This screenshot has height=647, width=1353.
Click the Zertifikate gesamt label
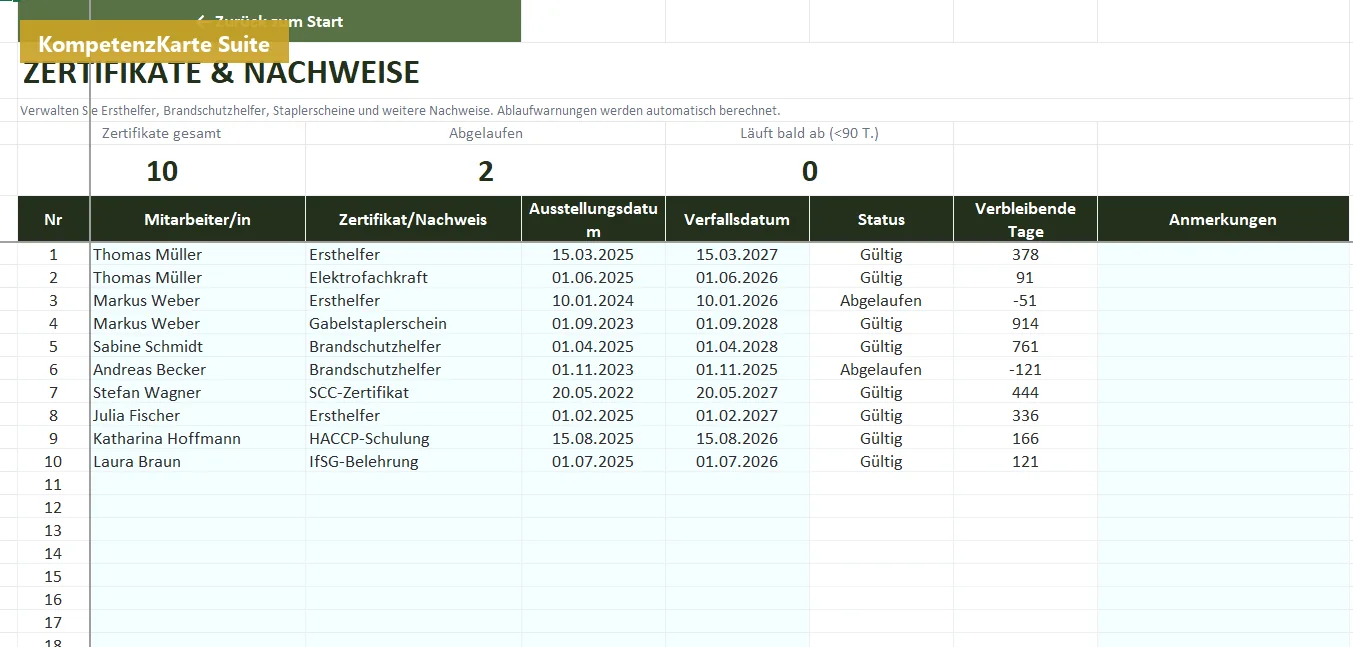[x=162, y=133]
